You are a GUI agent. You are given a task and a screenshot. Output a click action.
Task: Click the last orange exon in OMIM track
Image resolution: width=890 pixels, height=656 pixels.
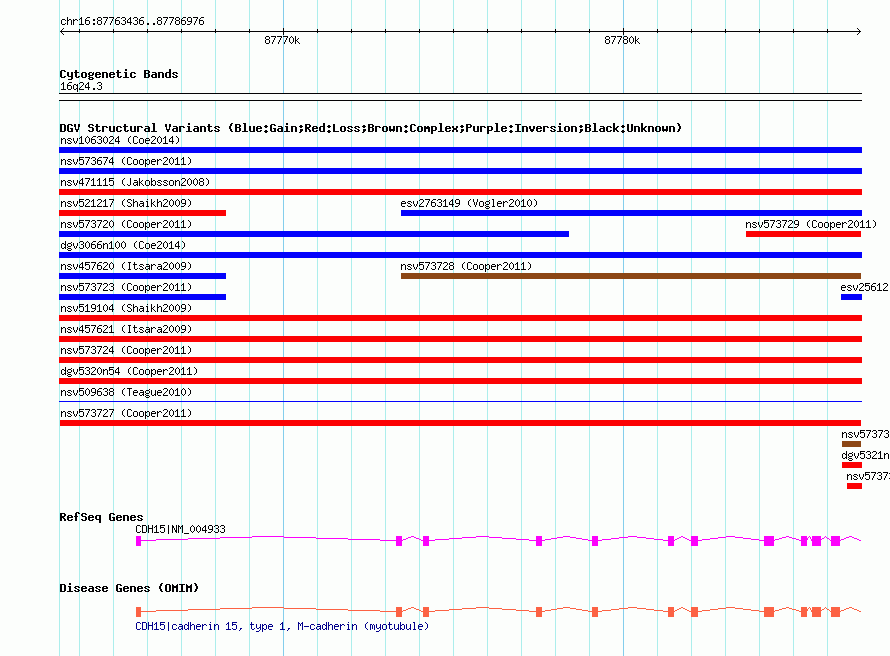tap(835, 612)
